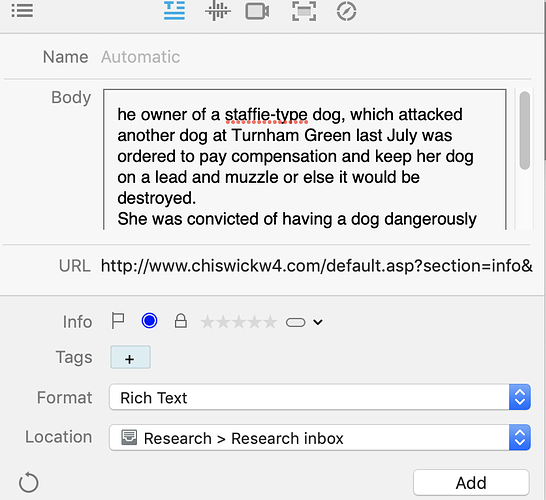Select the text note tab icon
546x500 pixels.
174,11
